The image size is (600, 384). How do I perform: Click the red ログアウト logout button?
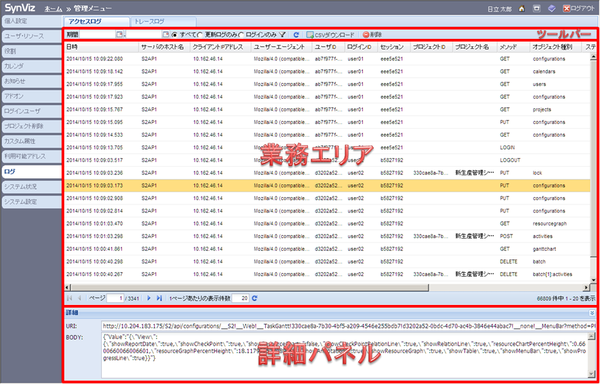coord(579,8)
